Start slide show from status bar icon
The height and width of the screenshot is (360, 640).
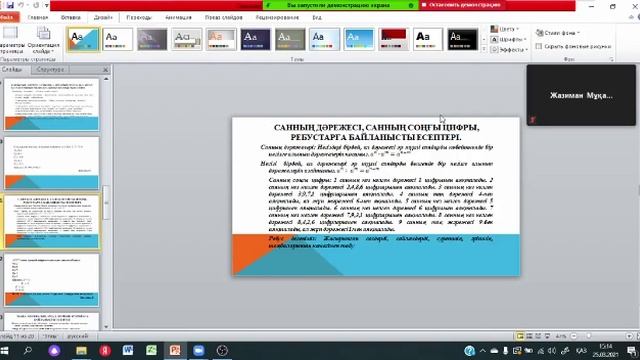(547, 336)
